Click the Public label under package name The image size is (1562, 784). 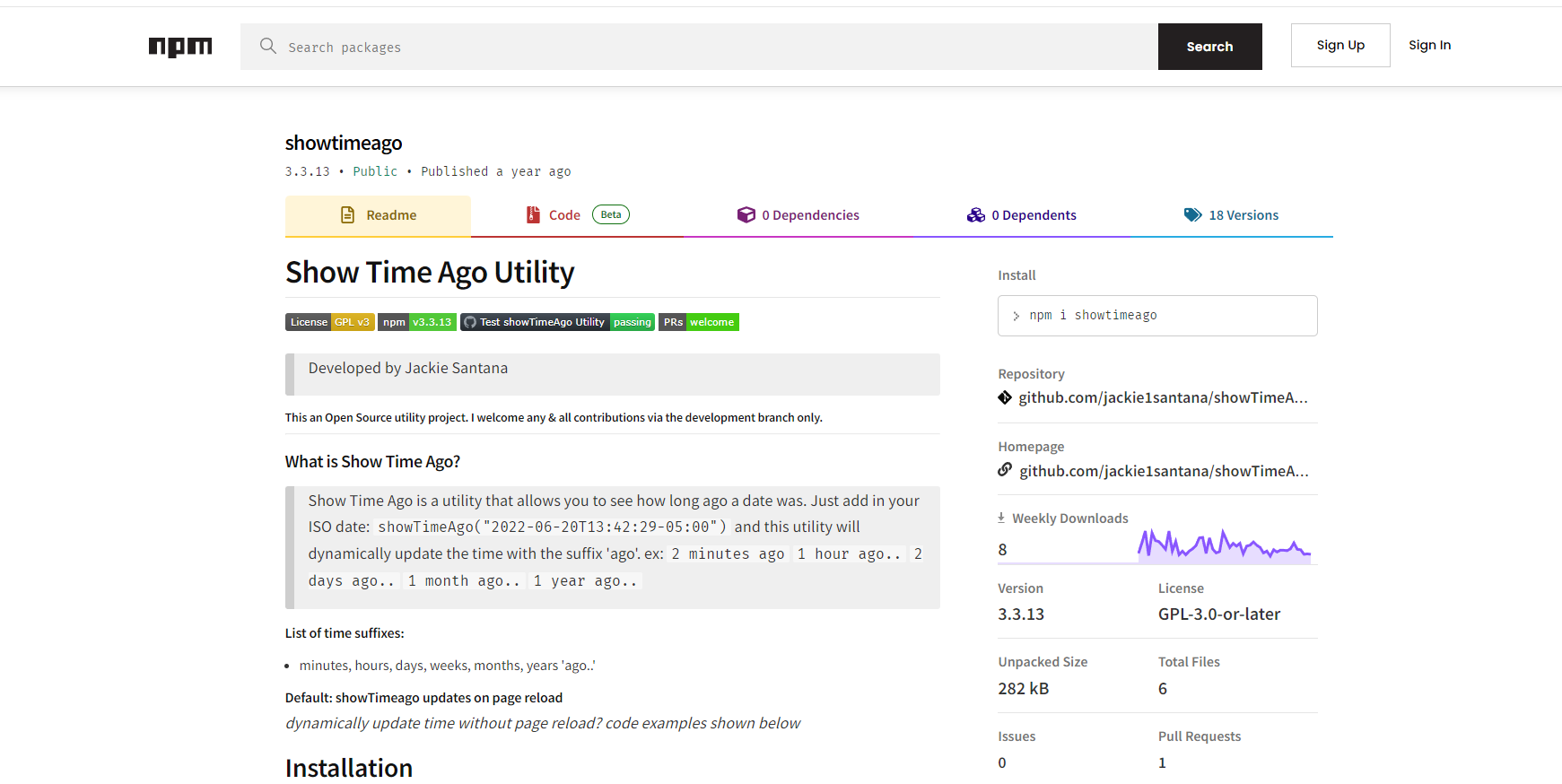pyautogui.click(x=375, y=171)
